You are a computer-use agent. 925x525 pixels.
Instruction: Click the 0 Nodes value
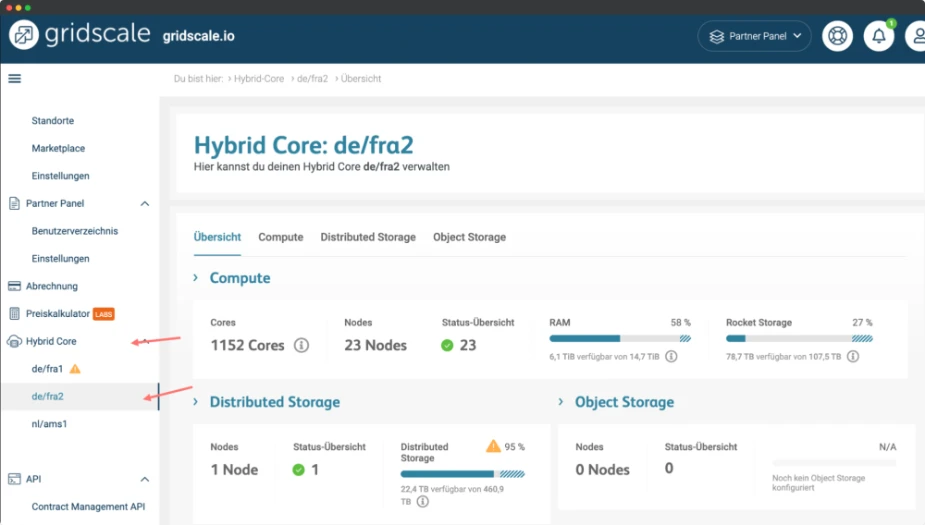[602, 470]
